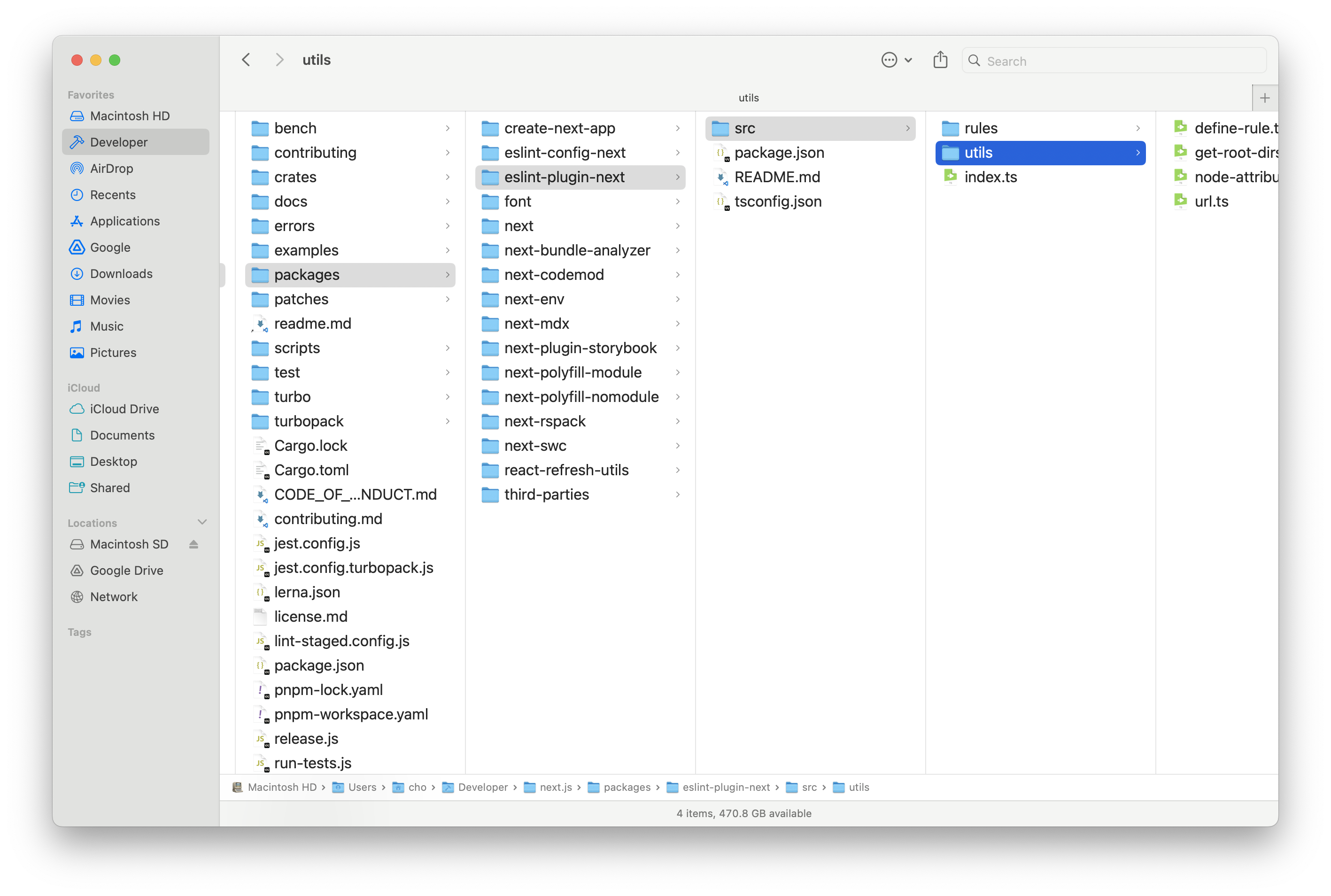
Task: Expand the rules folder chevron
Action: coord(1137,128)
